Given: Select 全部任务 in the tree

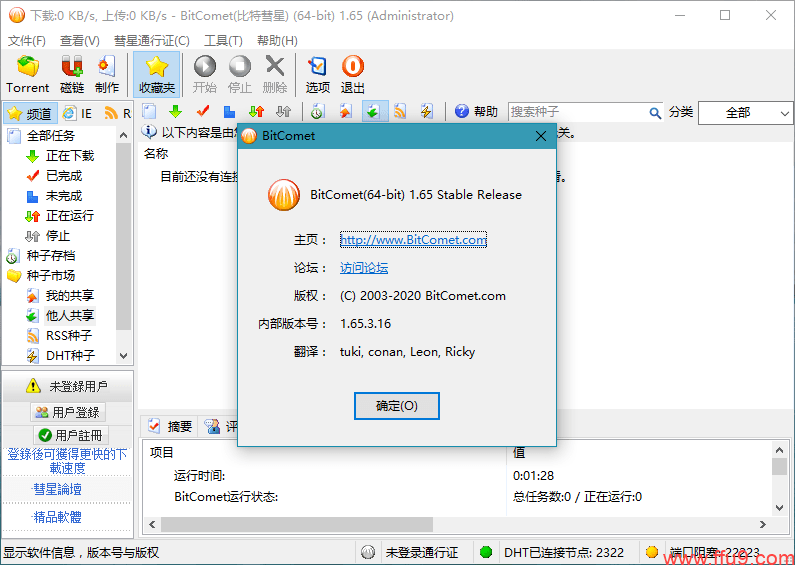Looking at the screenshot, I should pyautogui.click(x=50, y=135).
